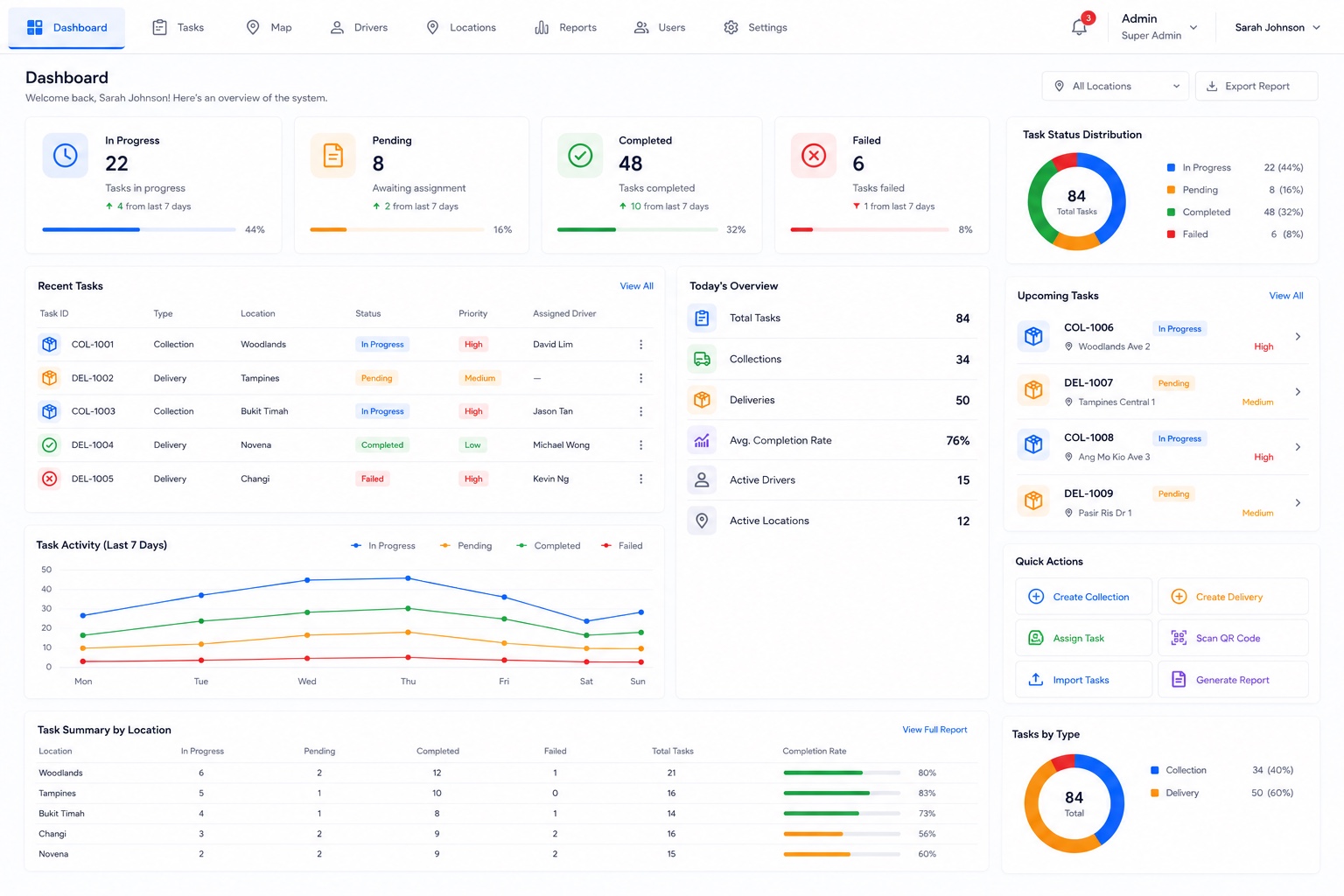Expand DEL-1007 upcoming task chevron
The image size is (1344, 896).
(x=1298, y=392)
